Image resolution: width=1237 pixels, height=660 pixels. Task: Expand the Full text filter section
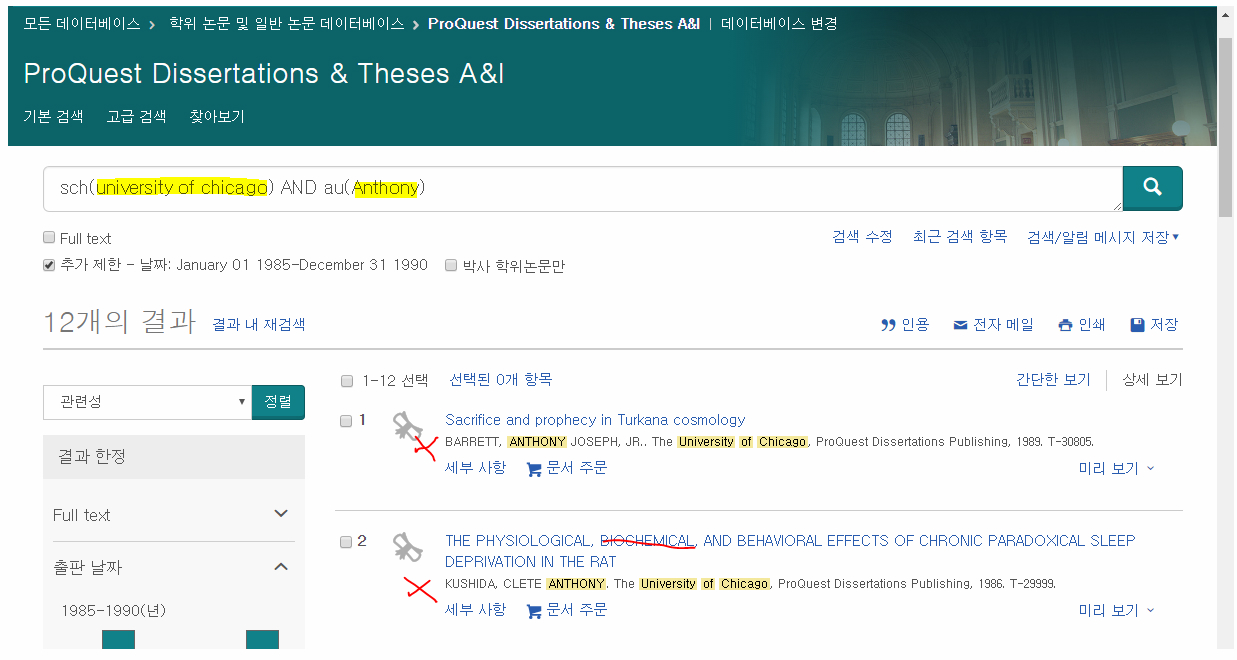point(281,514)
